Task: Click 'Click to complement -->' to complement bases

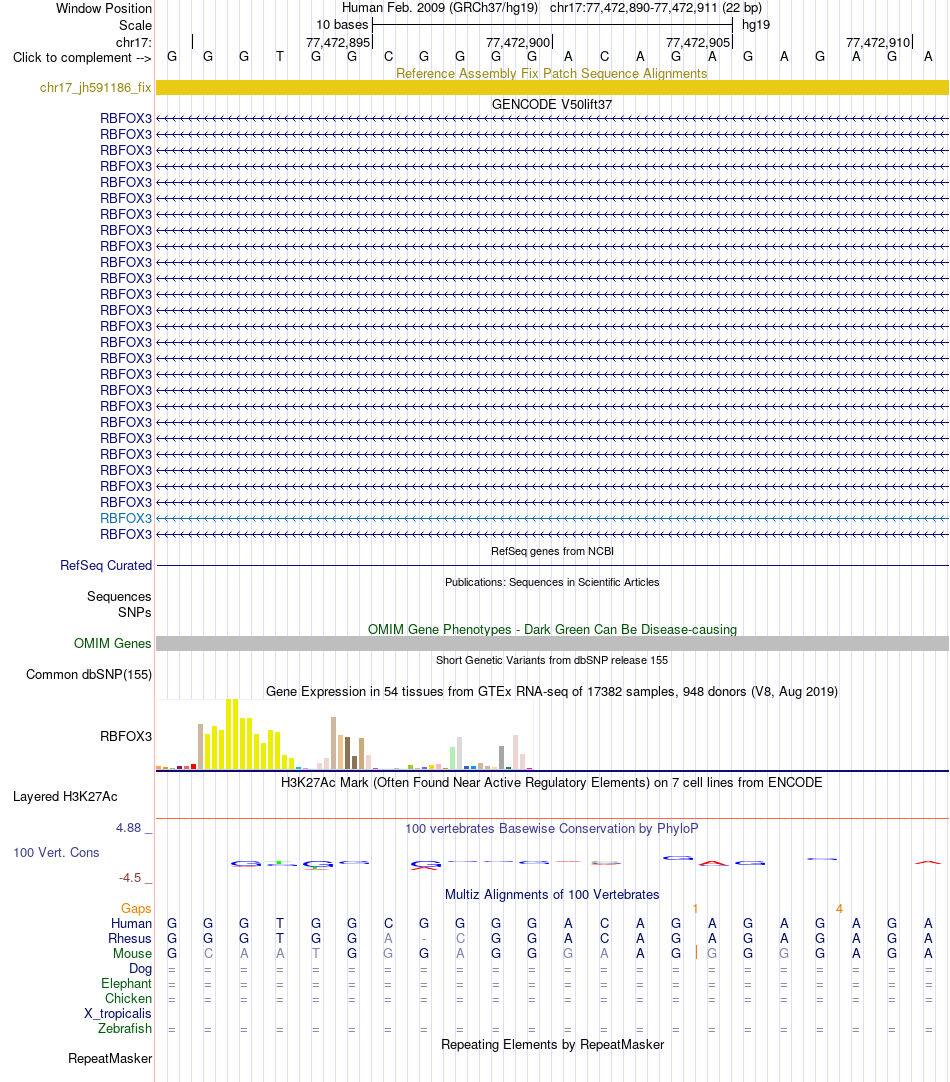Action: (82, 58)
